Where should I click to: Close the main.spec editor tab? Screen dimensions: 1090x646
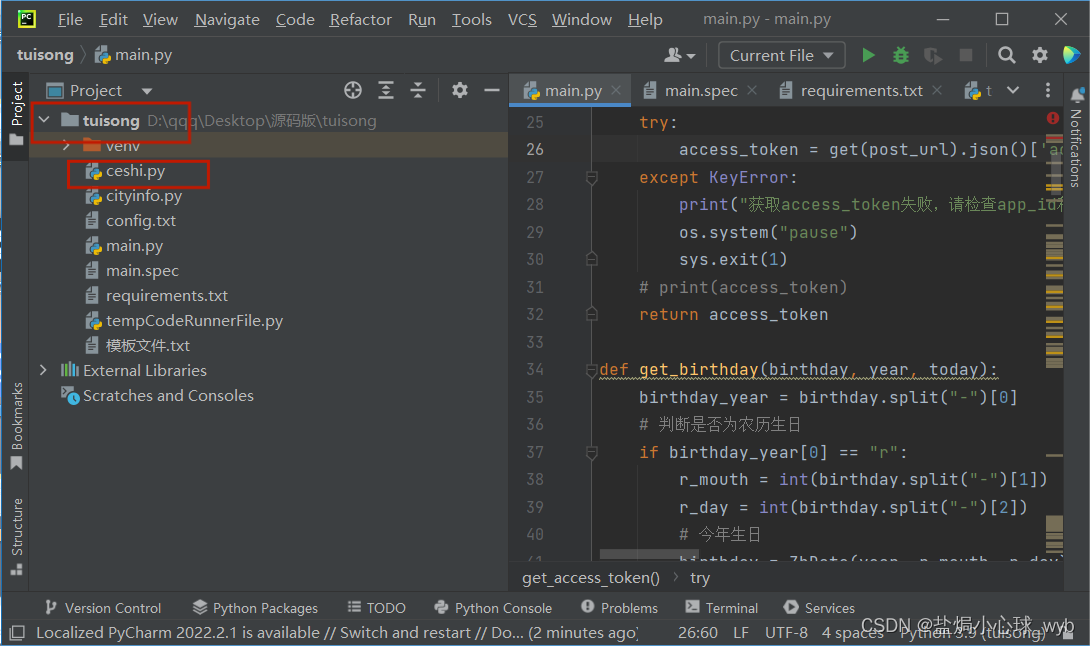point(751,90)
